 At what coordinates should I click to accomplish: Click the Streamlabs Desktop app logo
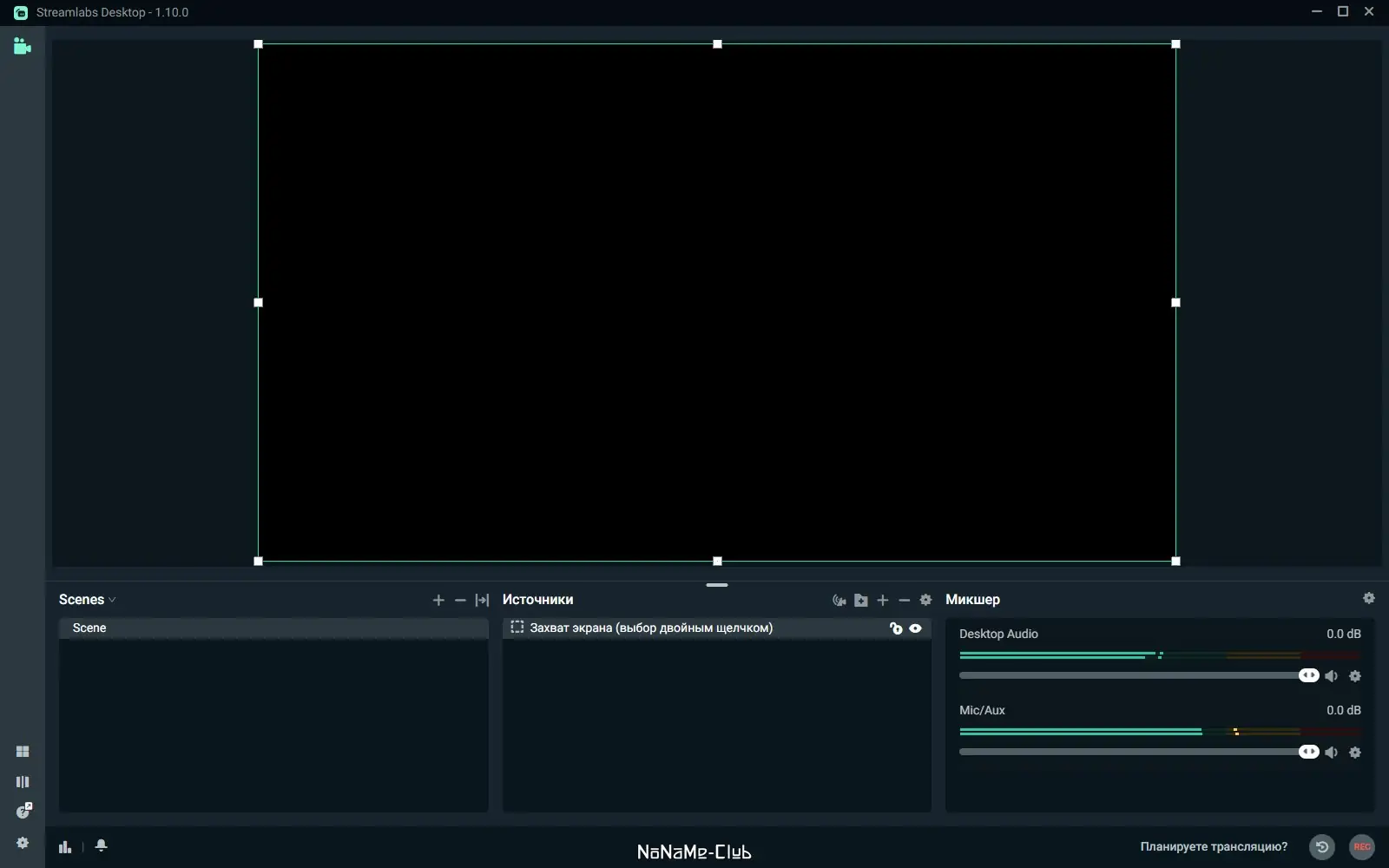pos(21,12)
